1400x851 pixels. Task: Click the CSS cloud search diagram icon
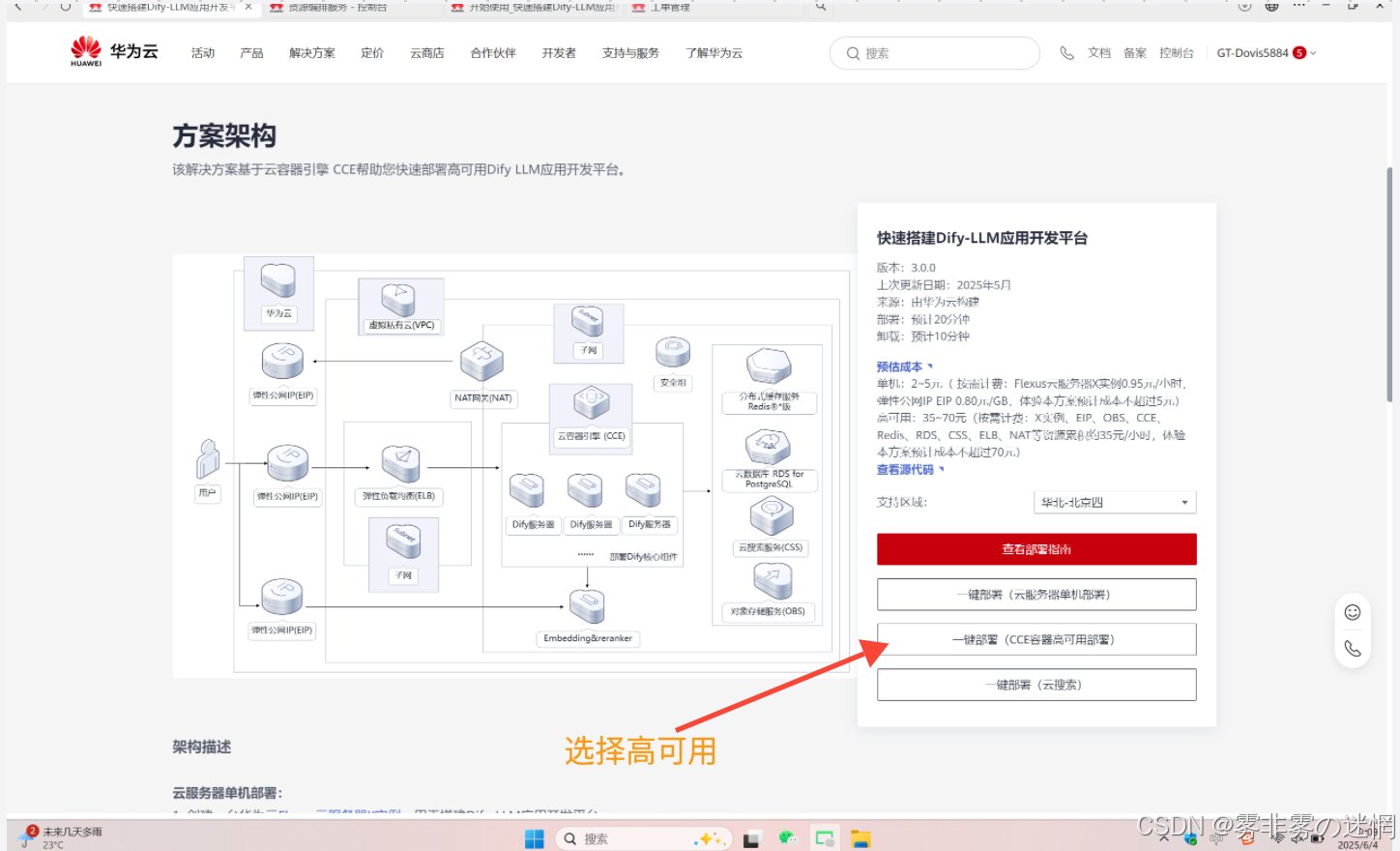(x=772, y=516)
